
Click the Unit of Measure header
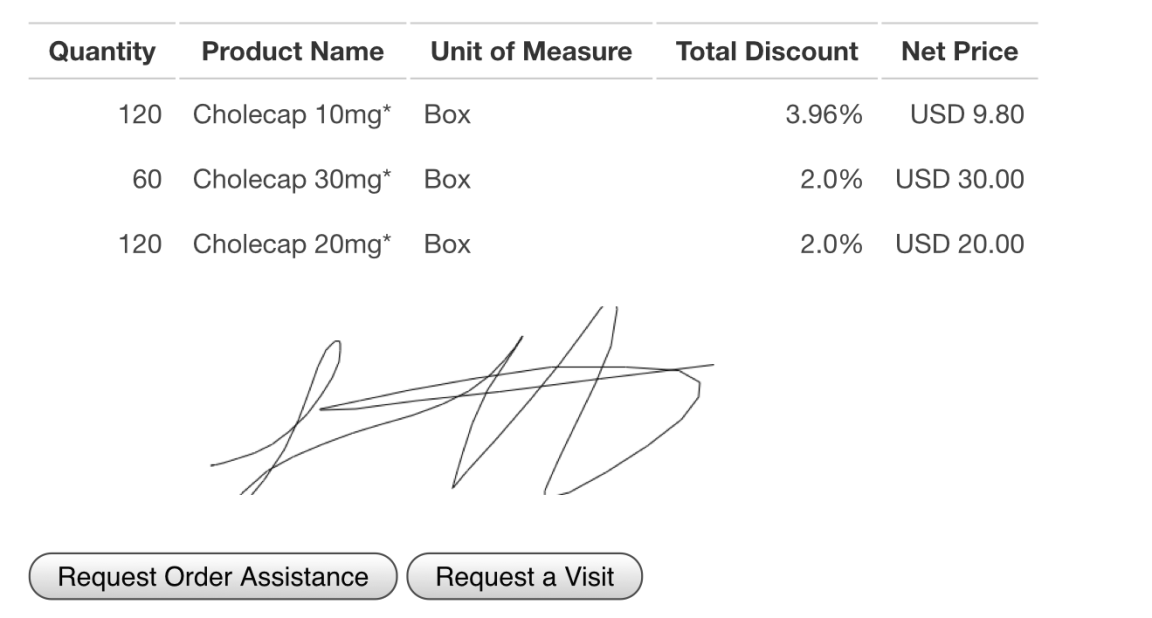531,52
